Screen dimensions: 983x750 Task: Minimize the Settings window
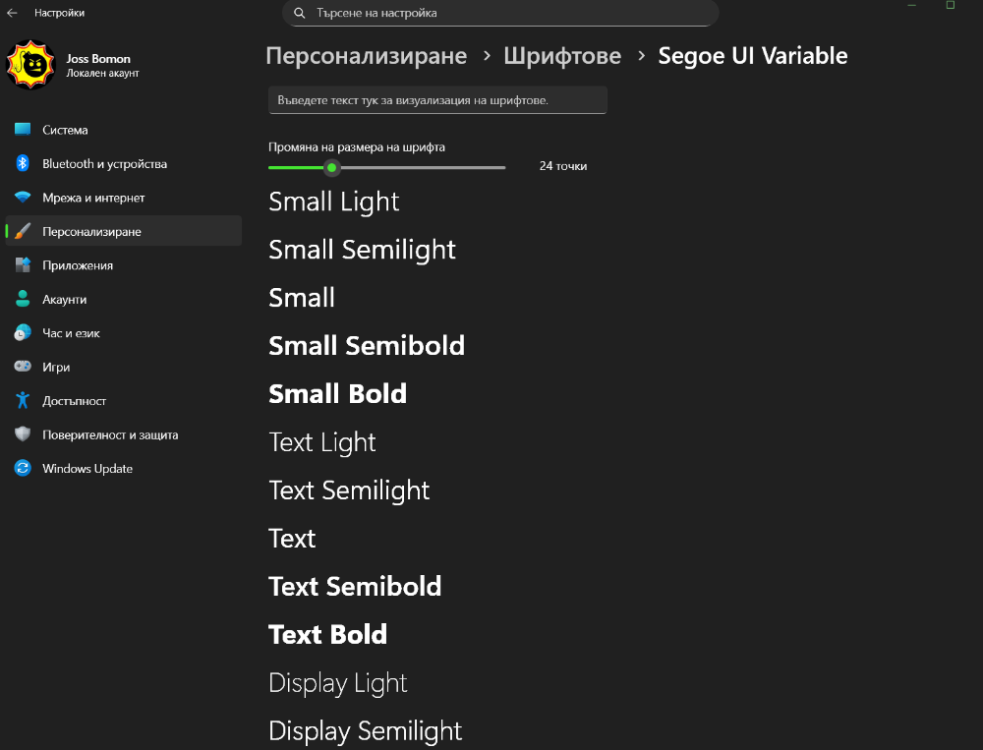tap(912, 6)
